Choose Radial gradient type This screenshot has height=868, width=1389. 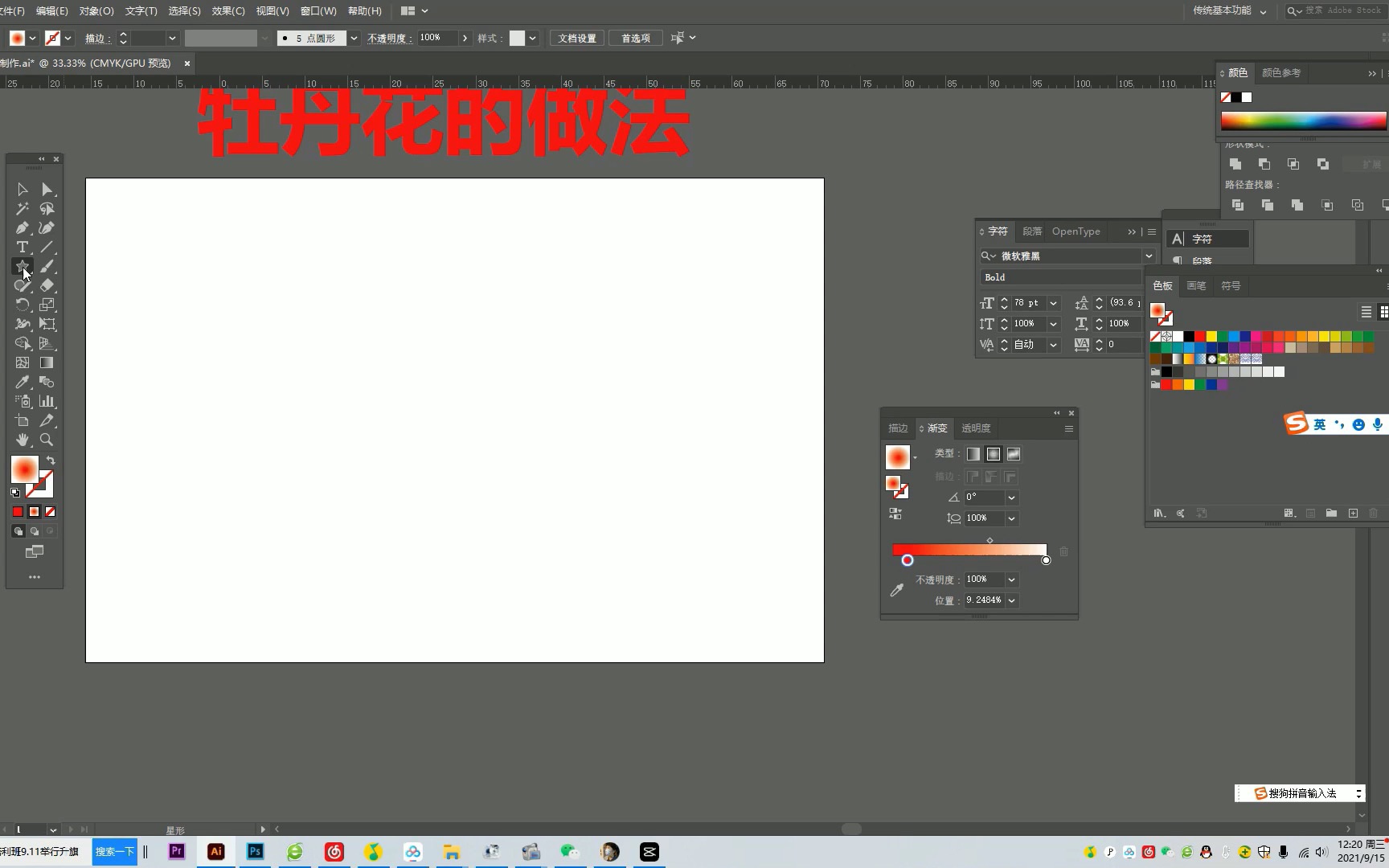994,454
